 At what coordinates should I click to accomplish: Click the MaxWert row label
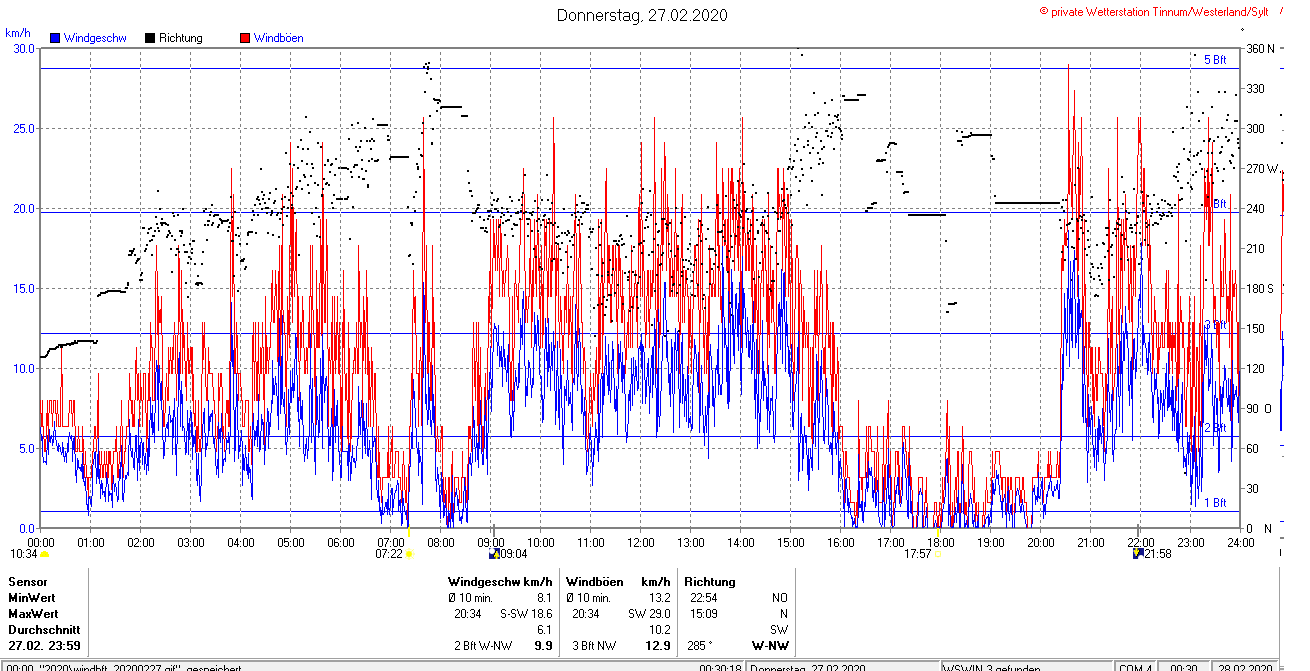[x=33, y=613]
